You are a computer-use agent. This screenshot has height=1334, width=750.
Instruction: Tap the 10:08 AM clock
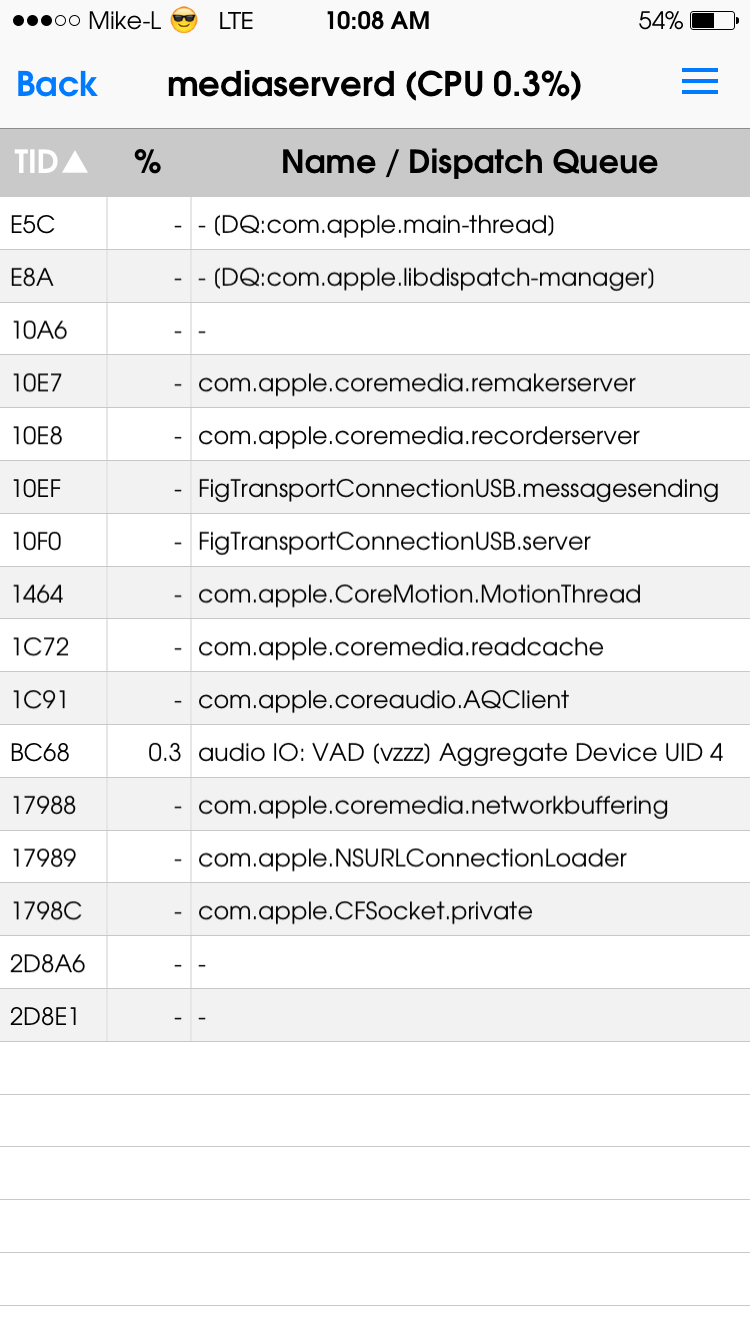377,20
